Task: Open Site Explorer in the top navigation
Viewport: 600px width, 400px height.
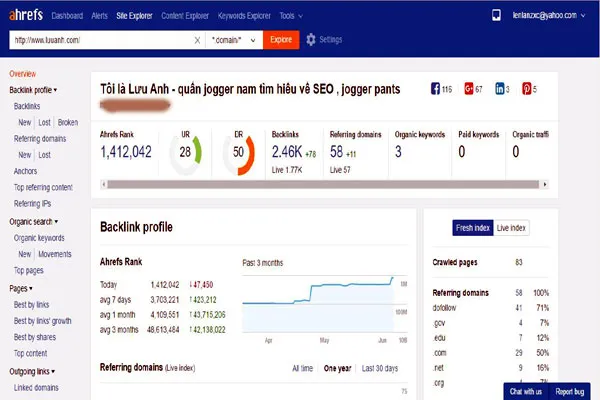Action: tap(134, 16)
